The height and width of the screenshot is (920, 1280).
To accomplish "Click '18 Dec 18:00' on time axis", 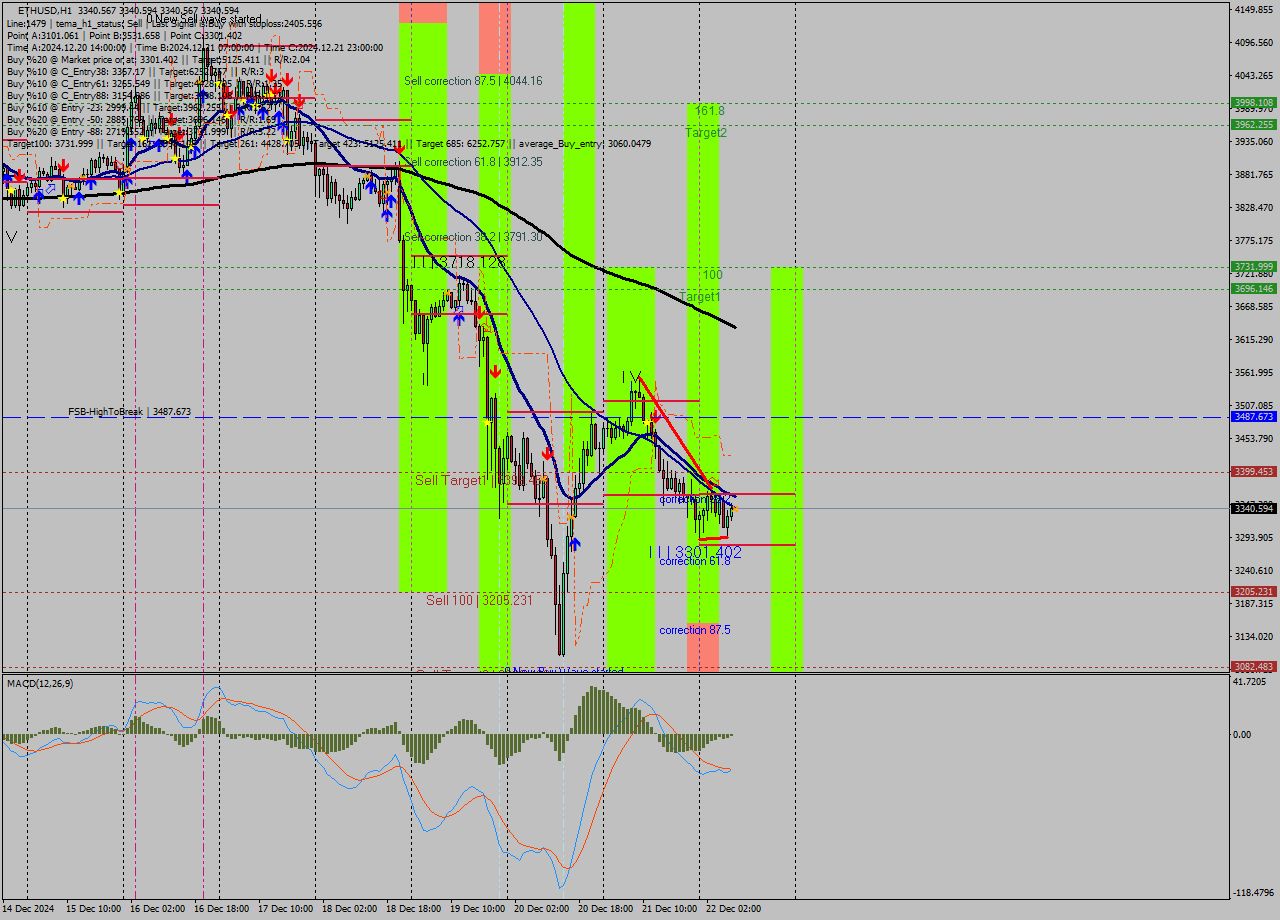I will click(x=414, y=909).
